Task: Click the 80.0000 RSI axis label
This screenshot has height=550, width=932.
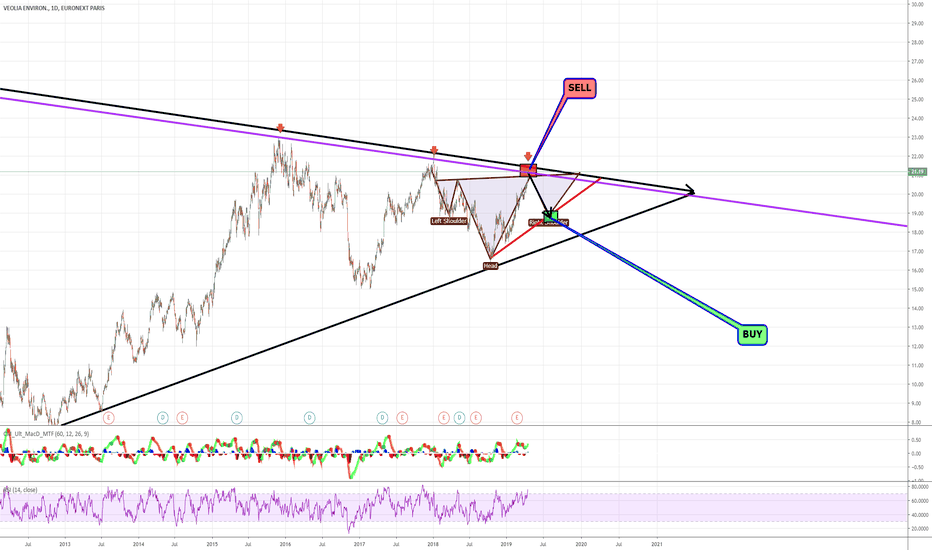Action: click(919, 488)
